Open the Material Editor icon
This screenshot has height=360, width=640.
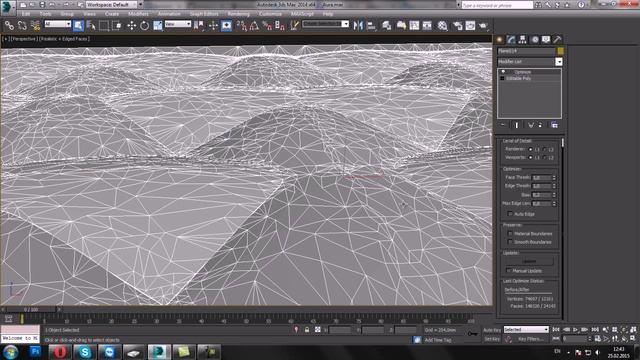pyautogui.click(x=442, y=26)
